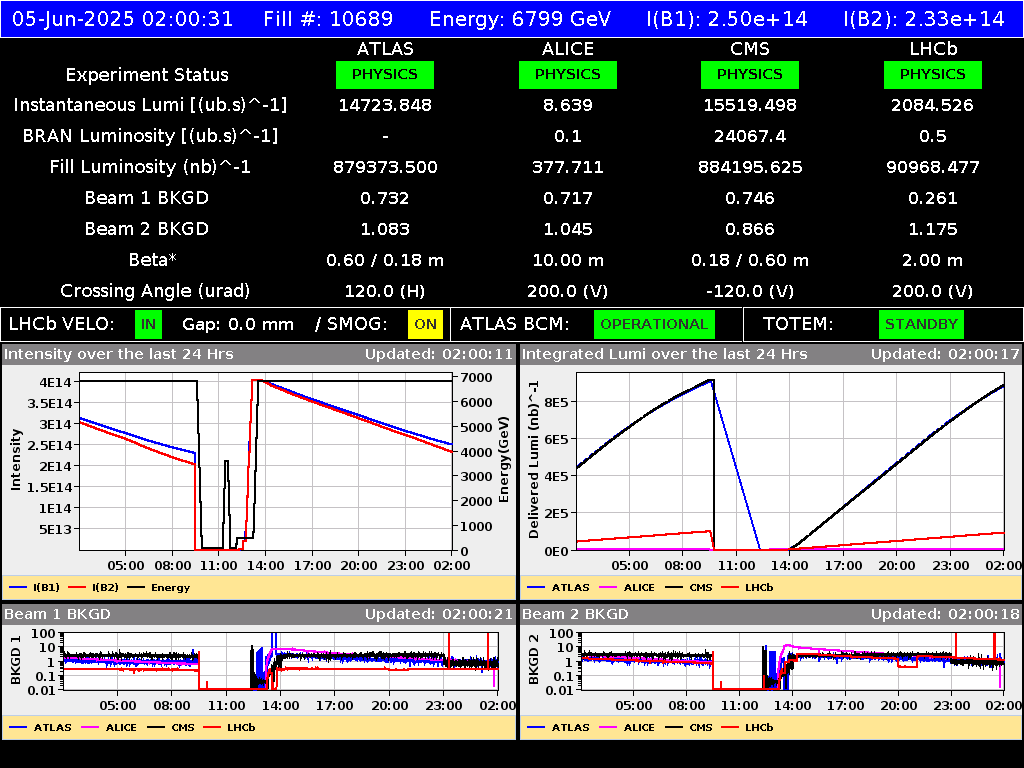Click the LHCb PHYSICS status indicator
Viewport: 1024px width, 768px height.
tap(933, 74)
